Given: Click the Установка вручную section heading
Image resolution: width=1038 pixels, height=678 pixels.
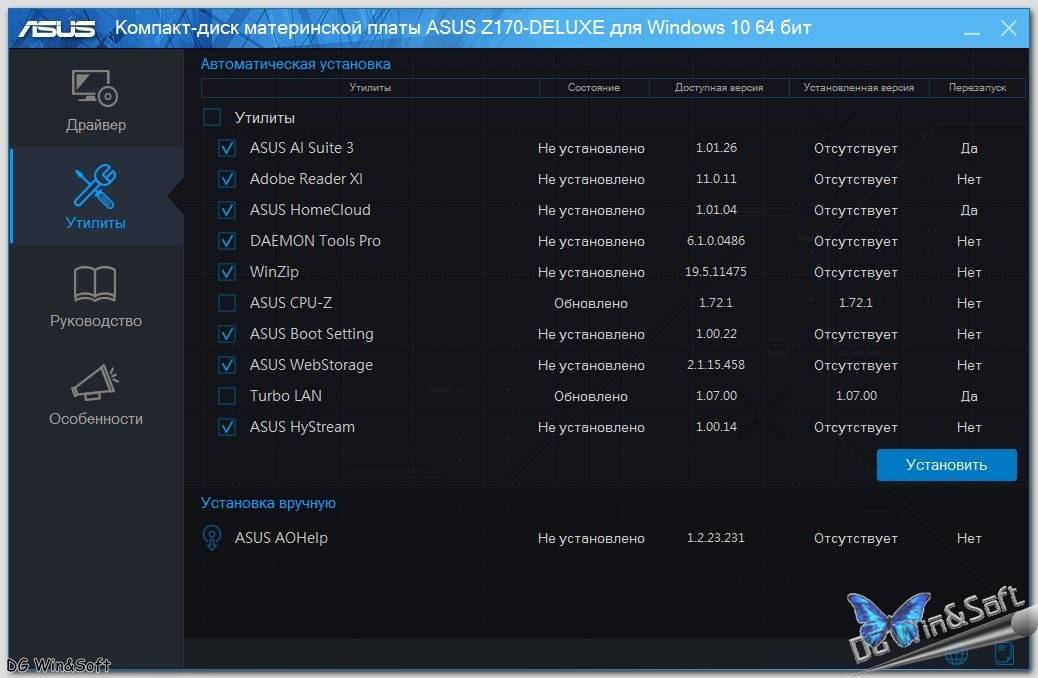Looking at the screenshot, I should click(x=268, y=503).
